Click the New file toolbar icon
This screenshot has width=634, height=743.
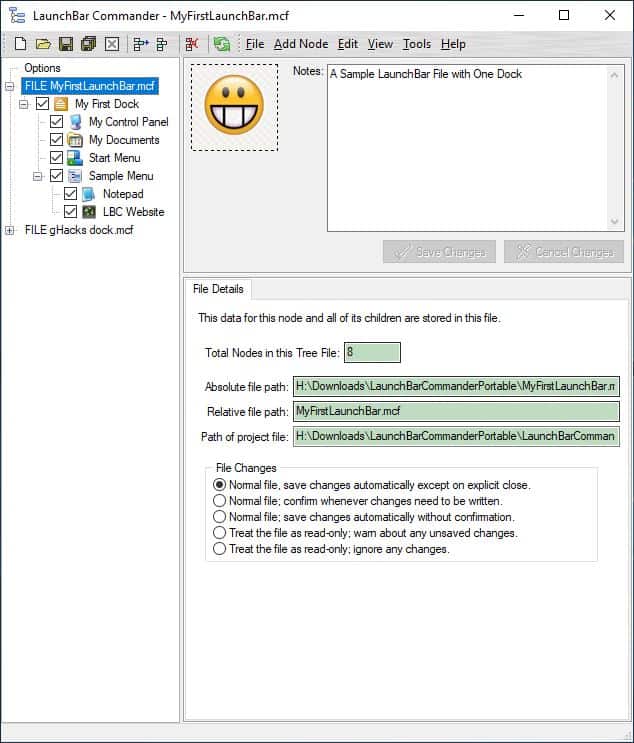20,44
